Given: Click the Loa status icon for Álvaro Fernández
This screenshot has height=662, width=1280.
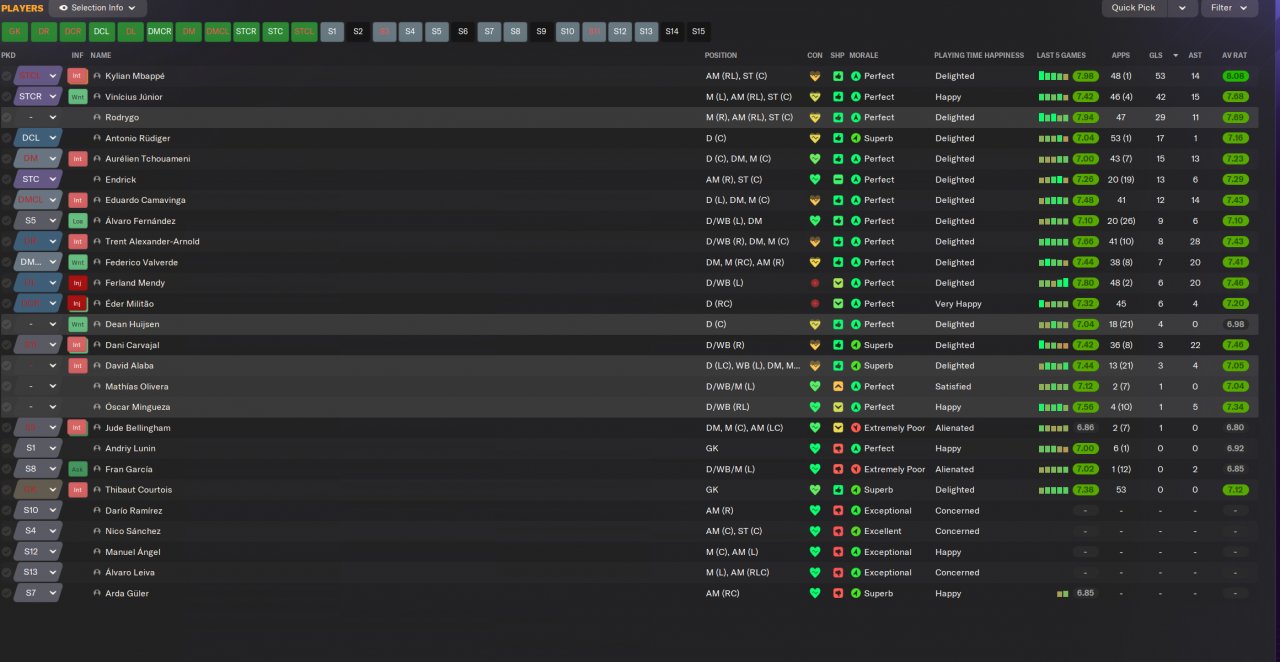Looking at the screenshot, I should pos(77,221).
